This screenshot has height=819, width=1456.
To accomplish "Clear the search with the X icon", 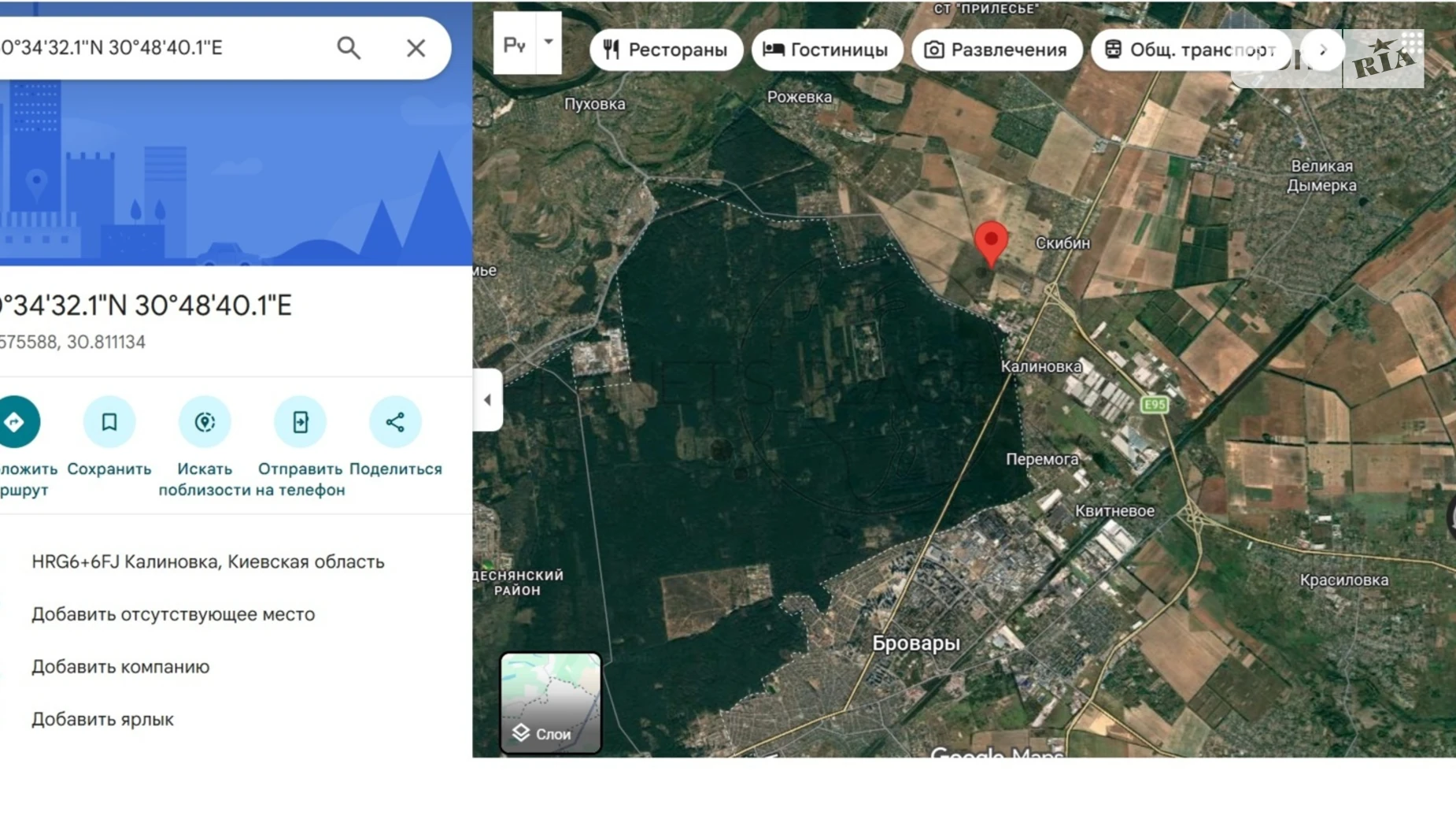I will pyautogui.click(x=416, y=48).
